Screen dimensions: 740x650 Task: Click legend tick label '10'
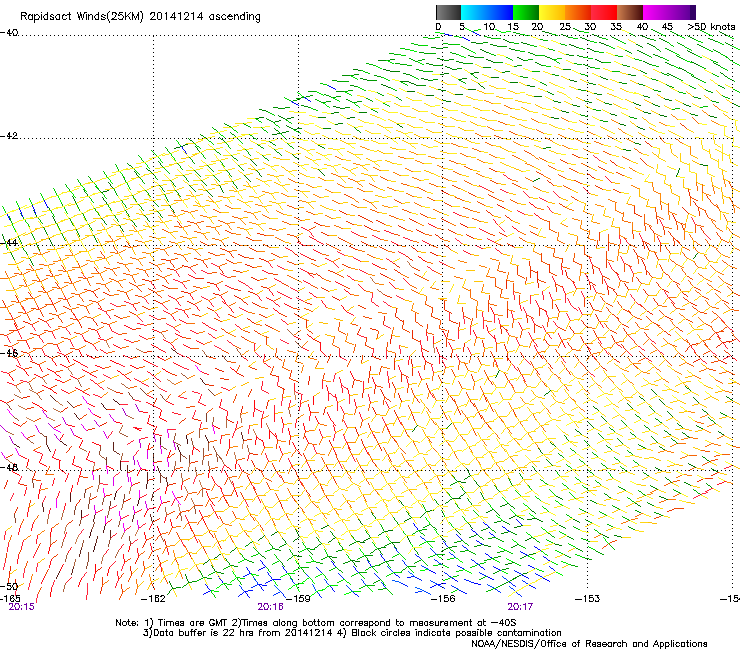pos(489,27)
